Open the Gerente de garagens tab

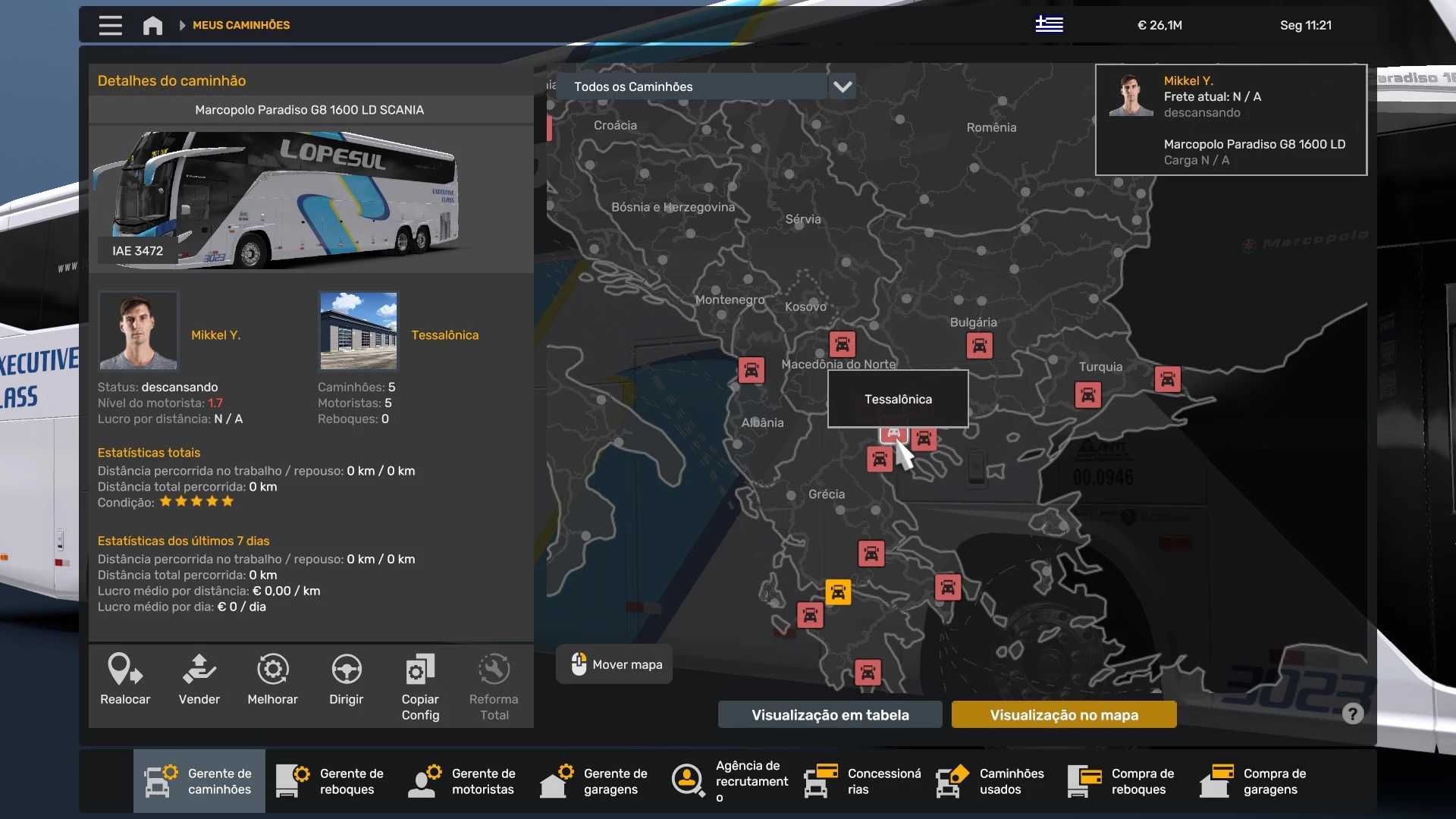595,781
